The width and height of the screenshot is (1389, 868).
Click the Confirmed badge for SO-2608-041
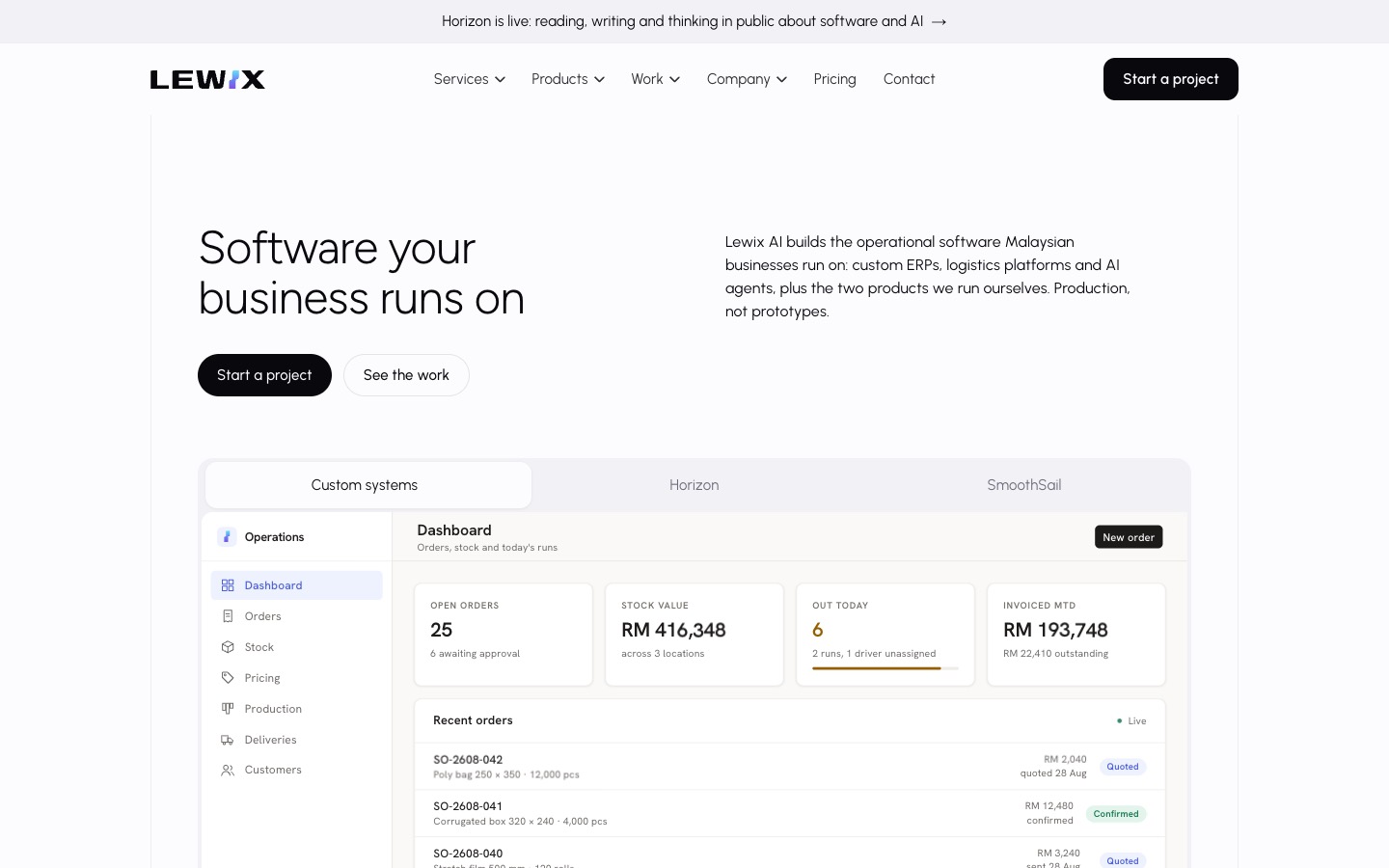point(1116,814)
